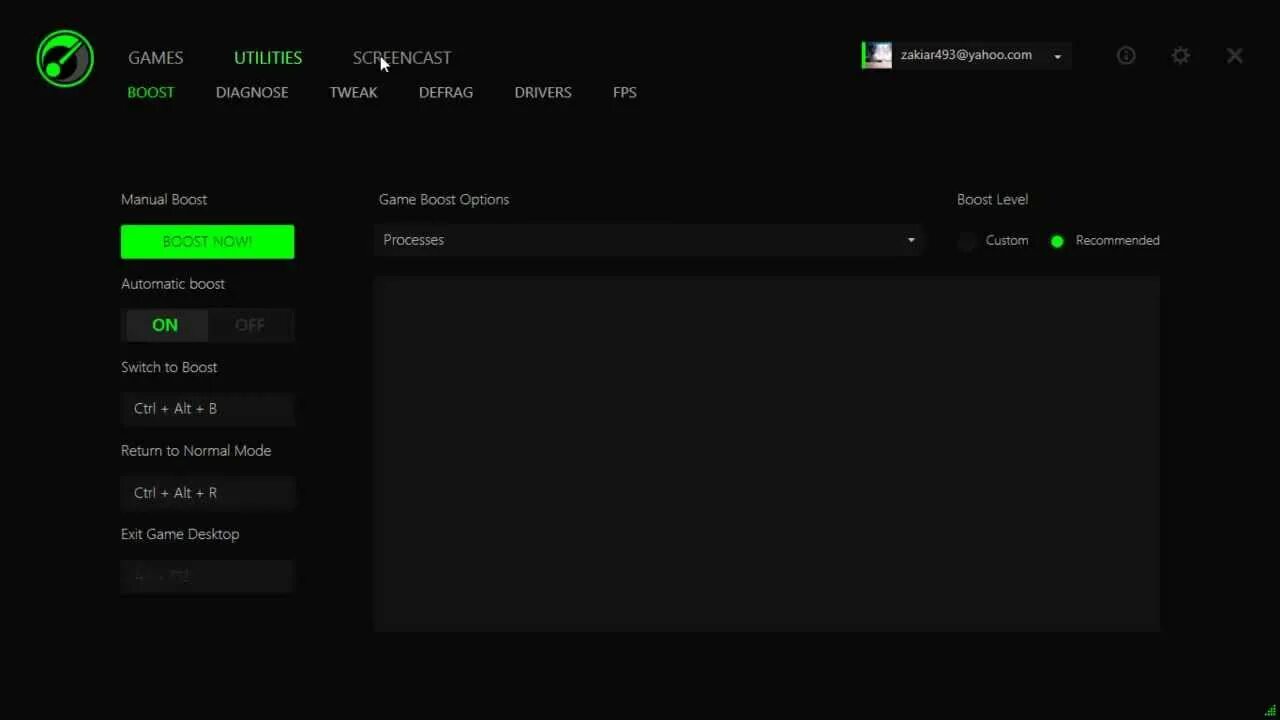The height and width of the screenshot is (720, 1280).
Task: Go to the DIAGNOSE sub-tab
Action: point(252,92)
